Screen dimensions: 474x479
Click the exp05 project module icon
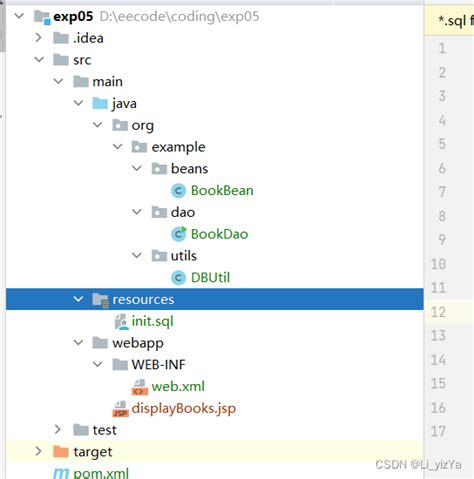click(x=42, y=17)
